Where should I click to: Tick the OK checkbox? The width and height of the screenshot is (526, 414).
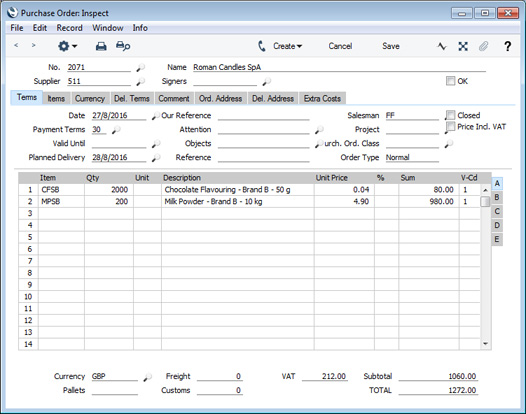coord(450,81)
